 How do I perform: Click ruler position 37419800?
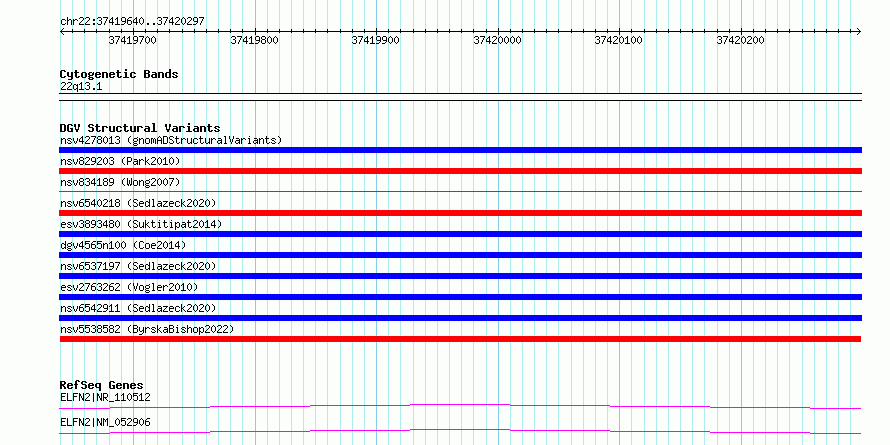coord(254,40)
